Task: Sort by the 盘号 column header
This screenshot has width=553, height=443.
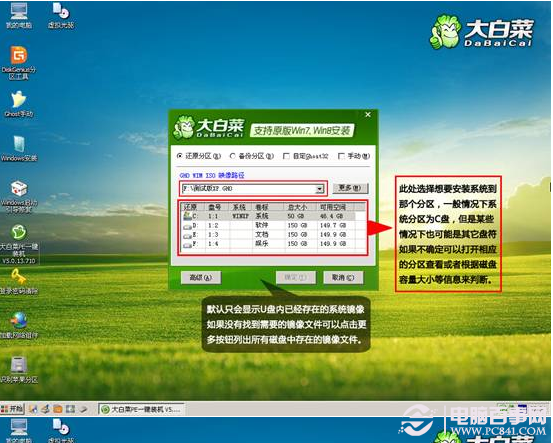Action: (x=217, y=207)
